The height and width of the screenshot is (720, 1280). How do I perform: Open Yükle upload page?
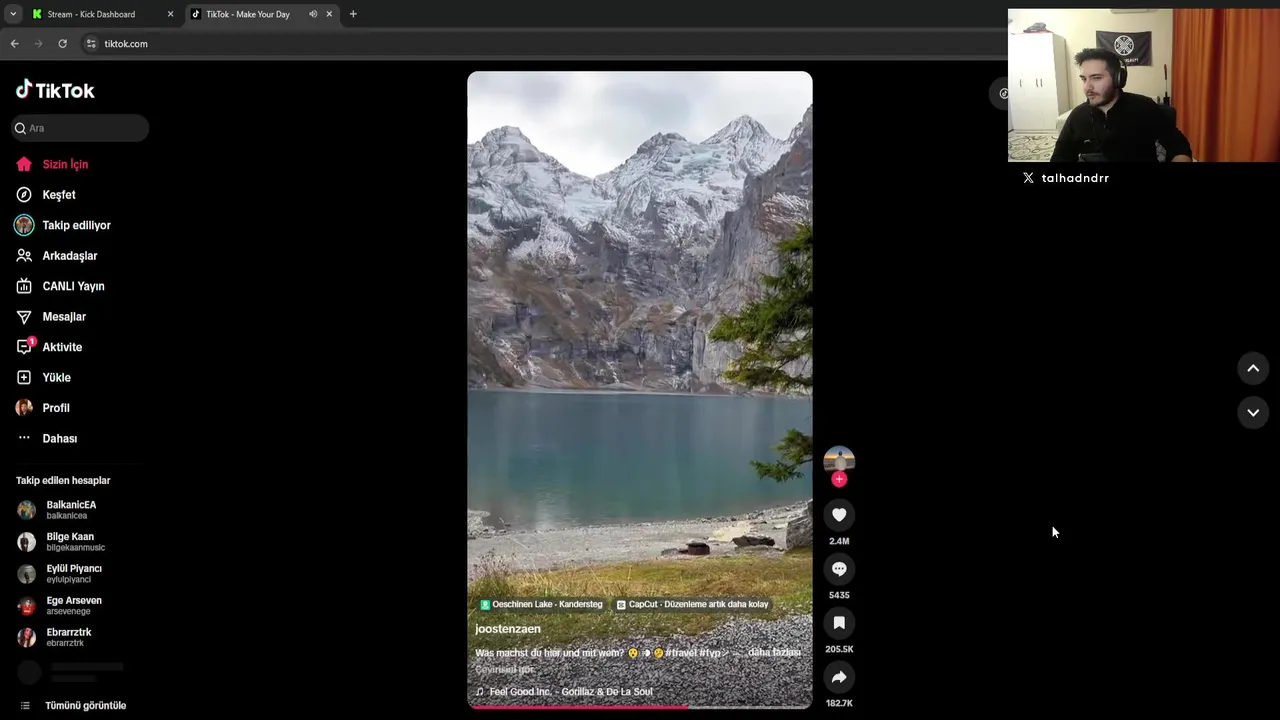tap(56, 378)
